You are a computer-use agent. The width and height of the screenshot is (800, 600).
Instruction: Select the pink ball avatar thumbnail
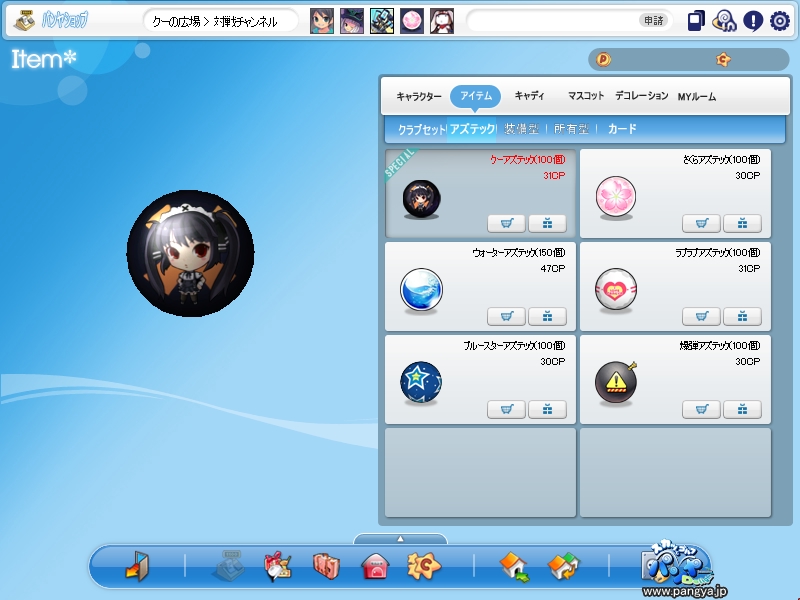coord(412,21)
